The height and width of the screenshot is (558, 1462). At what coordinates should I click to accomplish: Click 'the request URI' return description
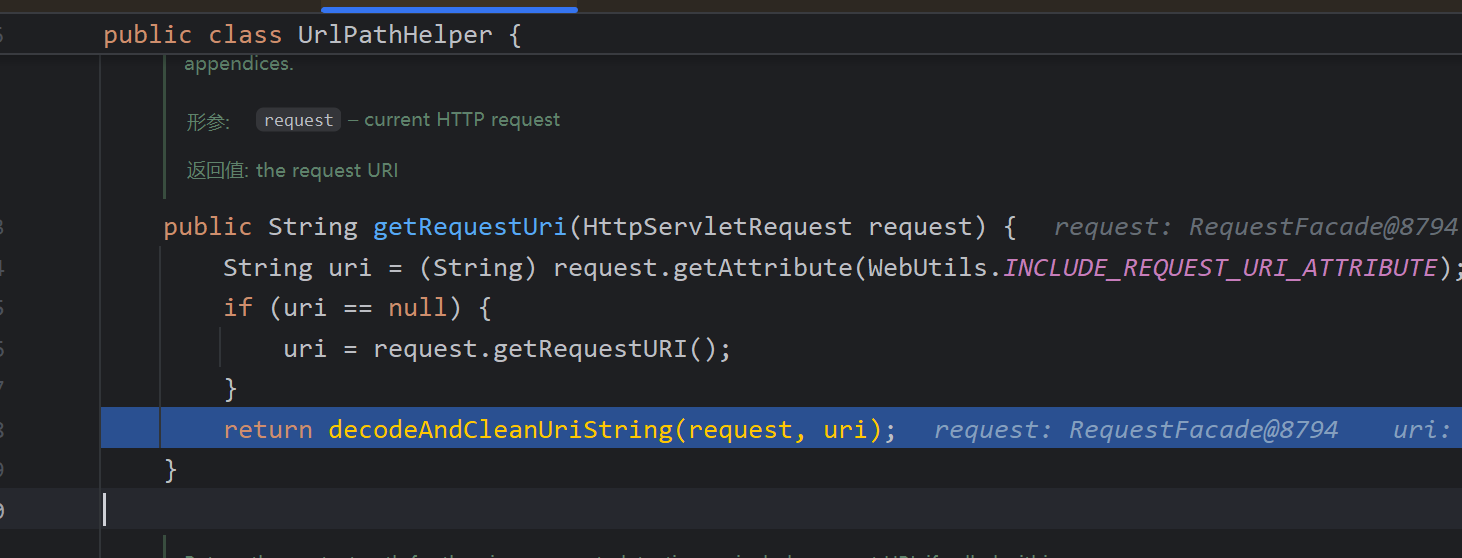[327, 170]
